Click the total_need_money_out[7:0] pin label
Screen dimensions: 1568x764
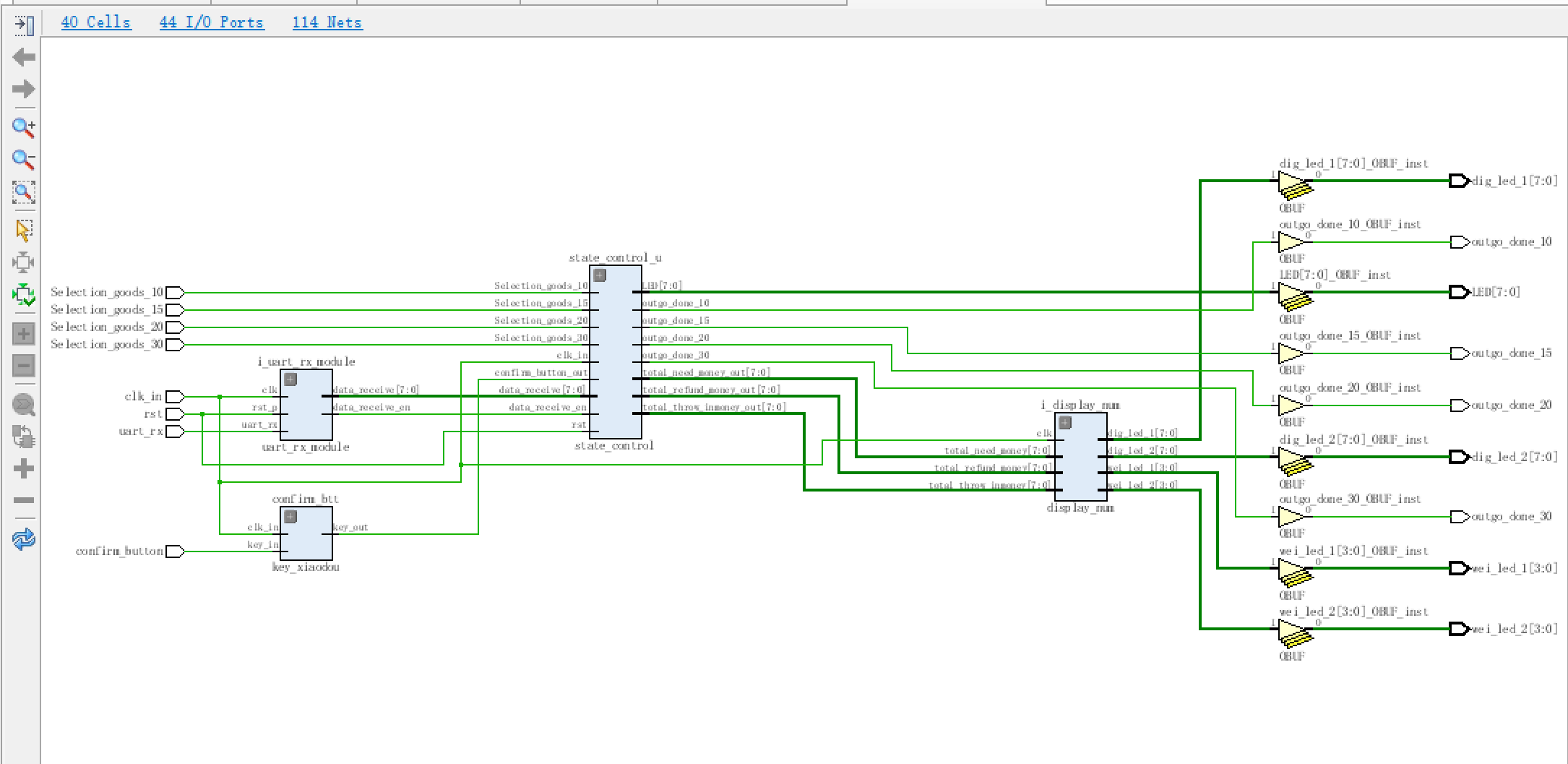(706, 372)
